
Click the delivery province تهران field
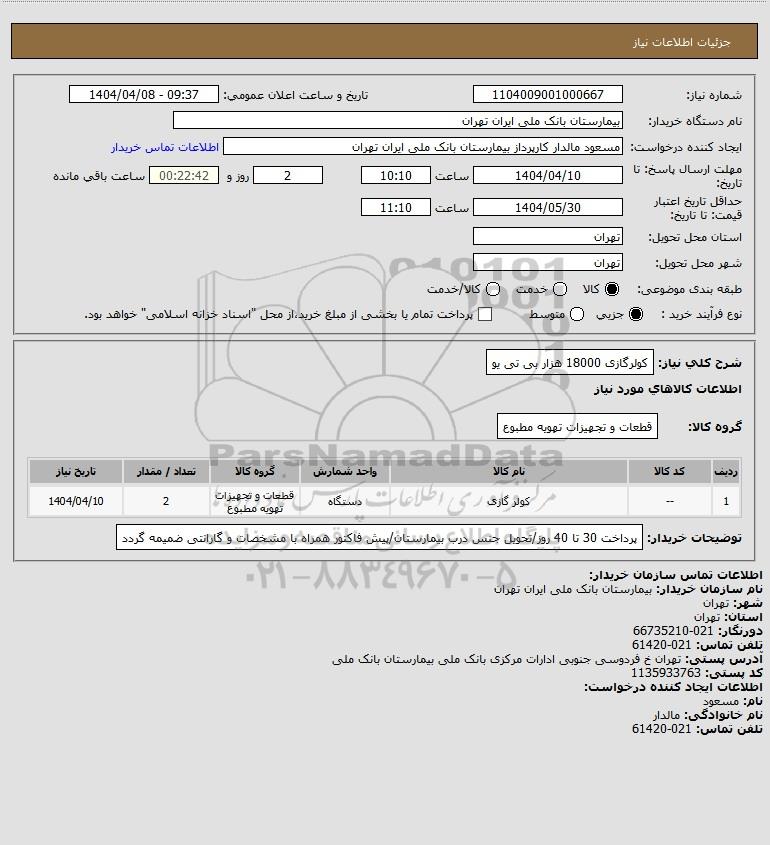point(547,236)
